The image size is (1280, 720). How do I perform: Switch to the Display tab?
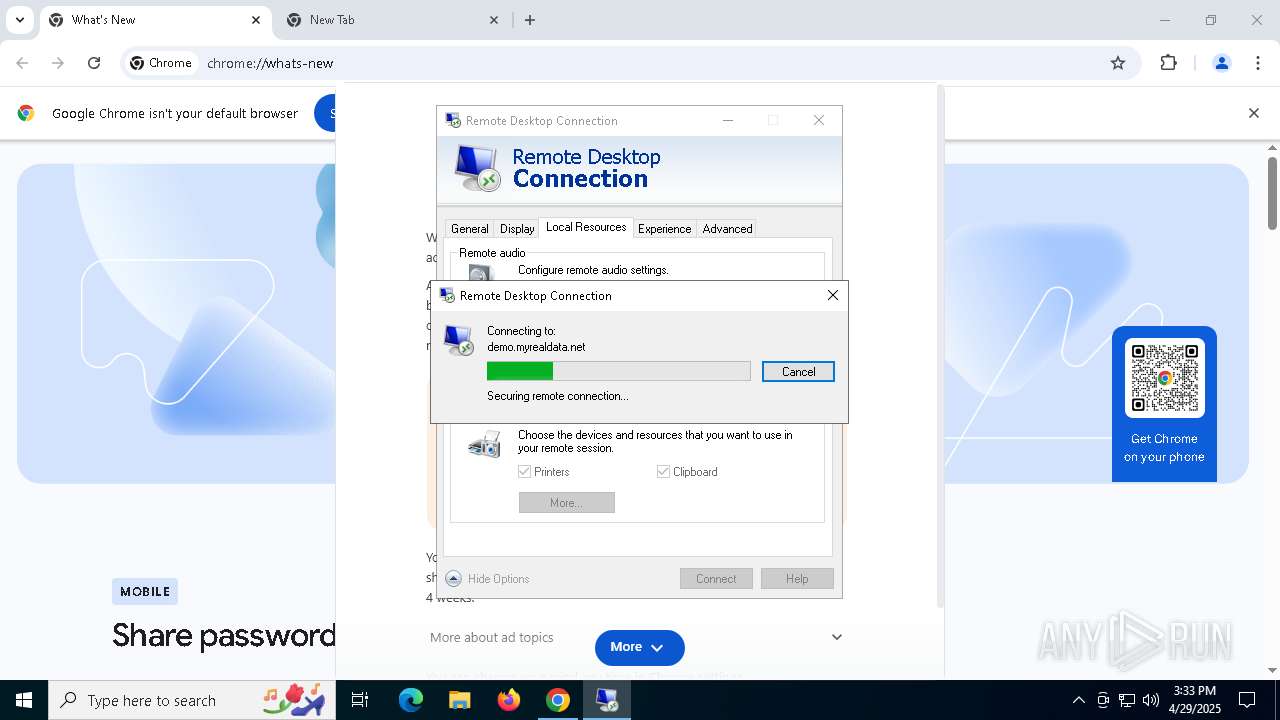(x=517, y=229)
